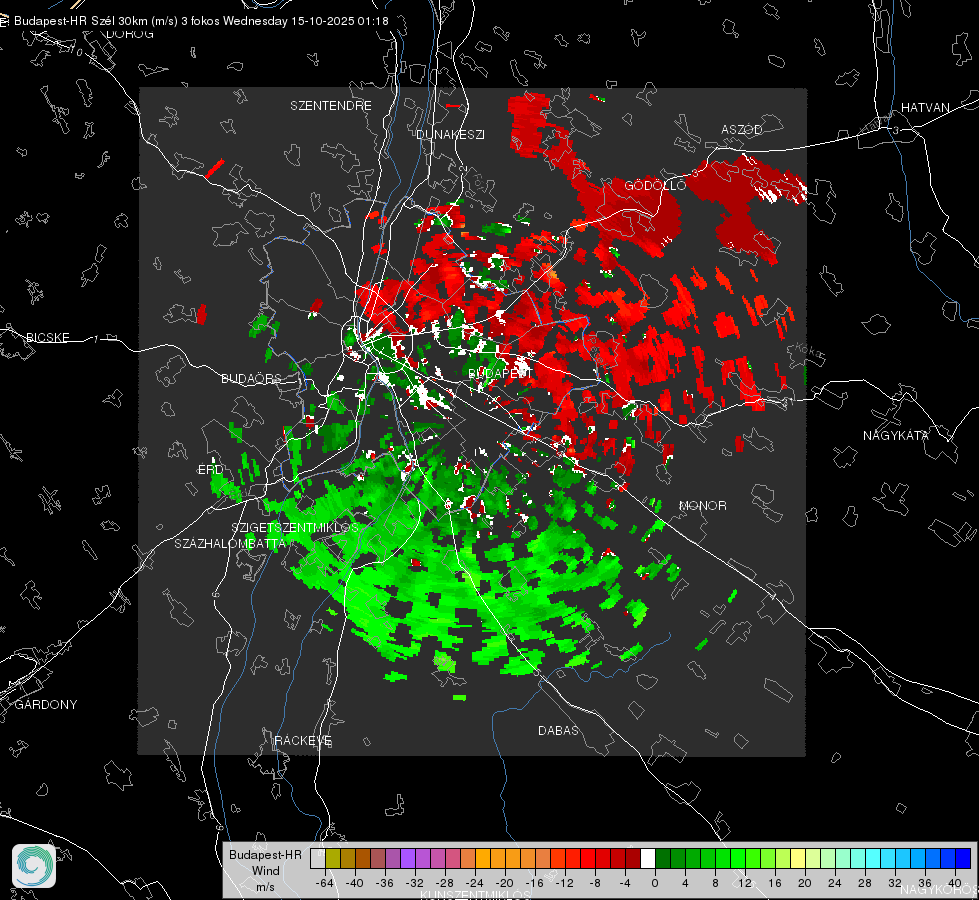Click the 16 legend value
This screenshot has height=900, width=979.
(775, 883)
